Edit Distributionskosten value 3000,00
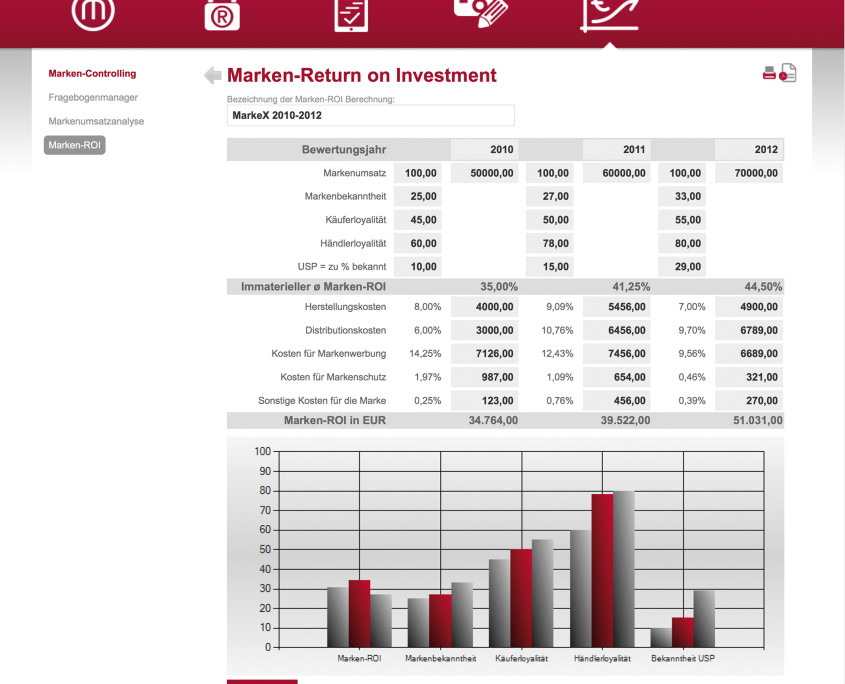 484,330
